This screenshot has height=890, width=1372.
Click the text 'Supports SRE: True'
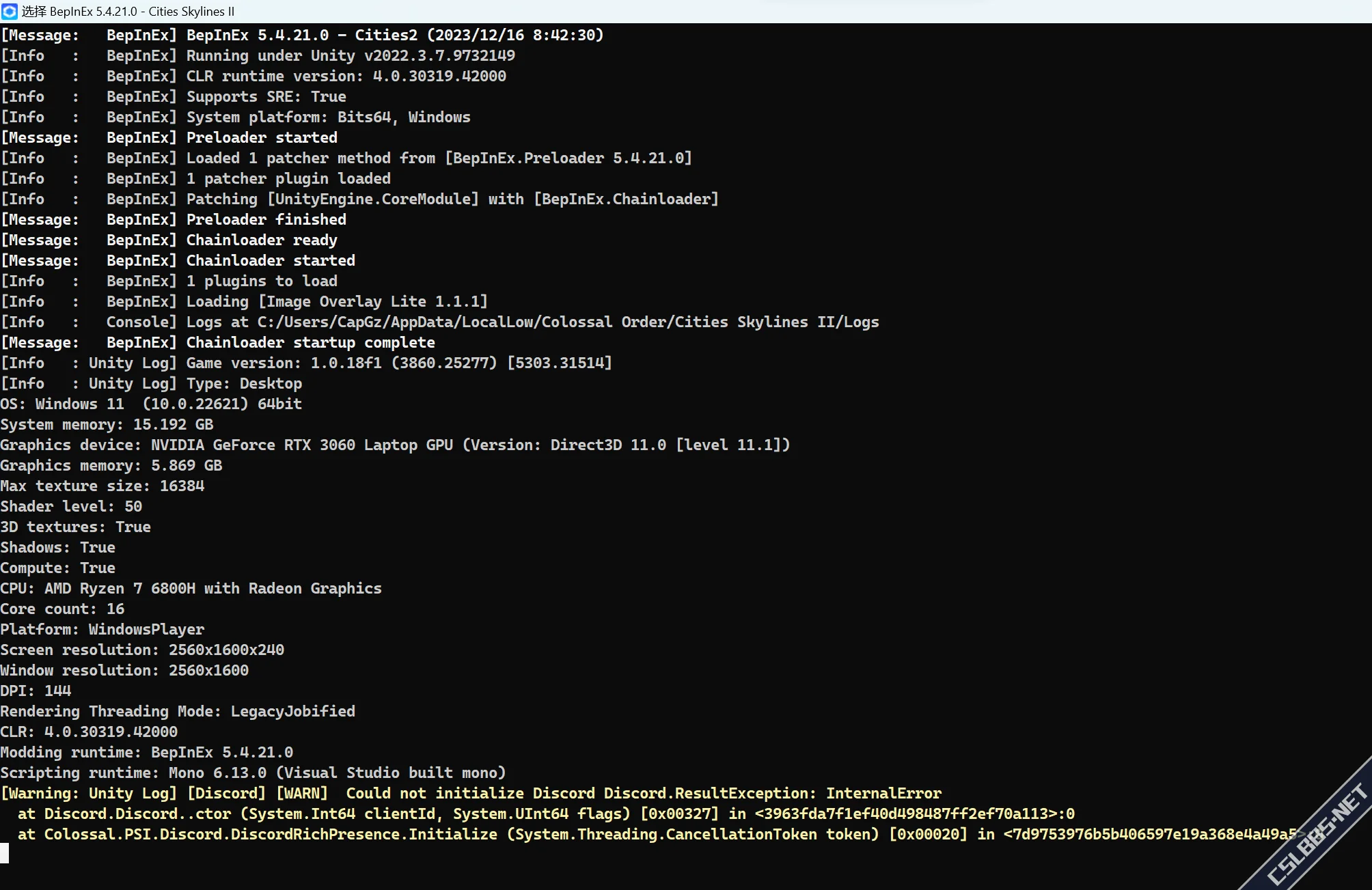pos(266,97)
